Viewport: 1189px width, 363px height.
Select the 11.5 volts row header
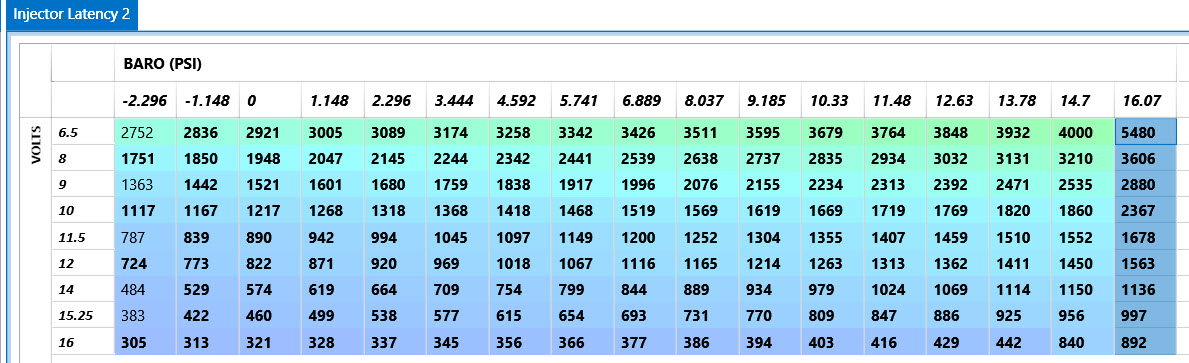(83, 237)
